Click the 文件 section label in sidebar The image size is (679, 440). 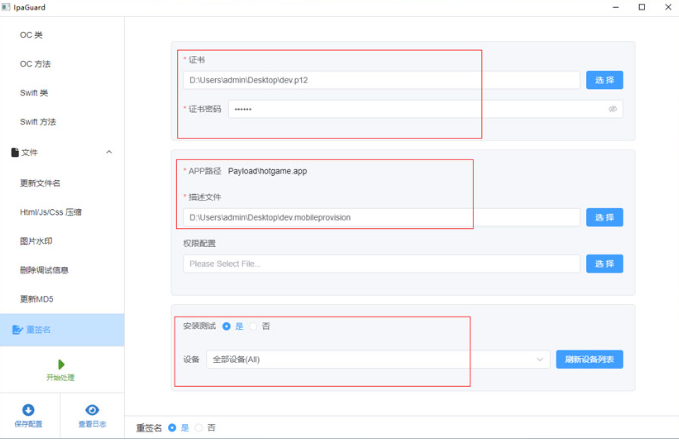[29, 152]
